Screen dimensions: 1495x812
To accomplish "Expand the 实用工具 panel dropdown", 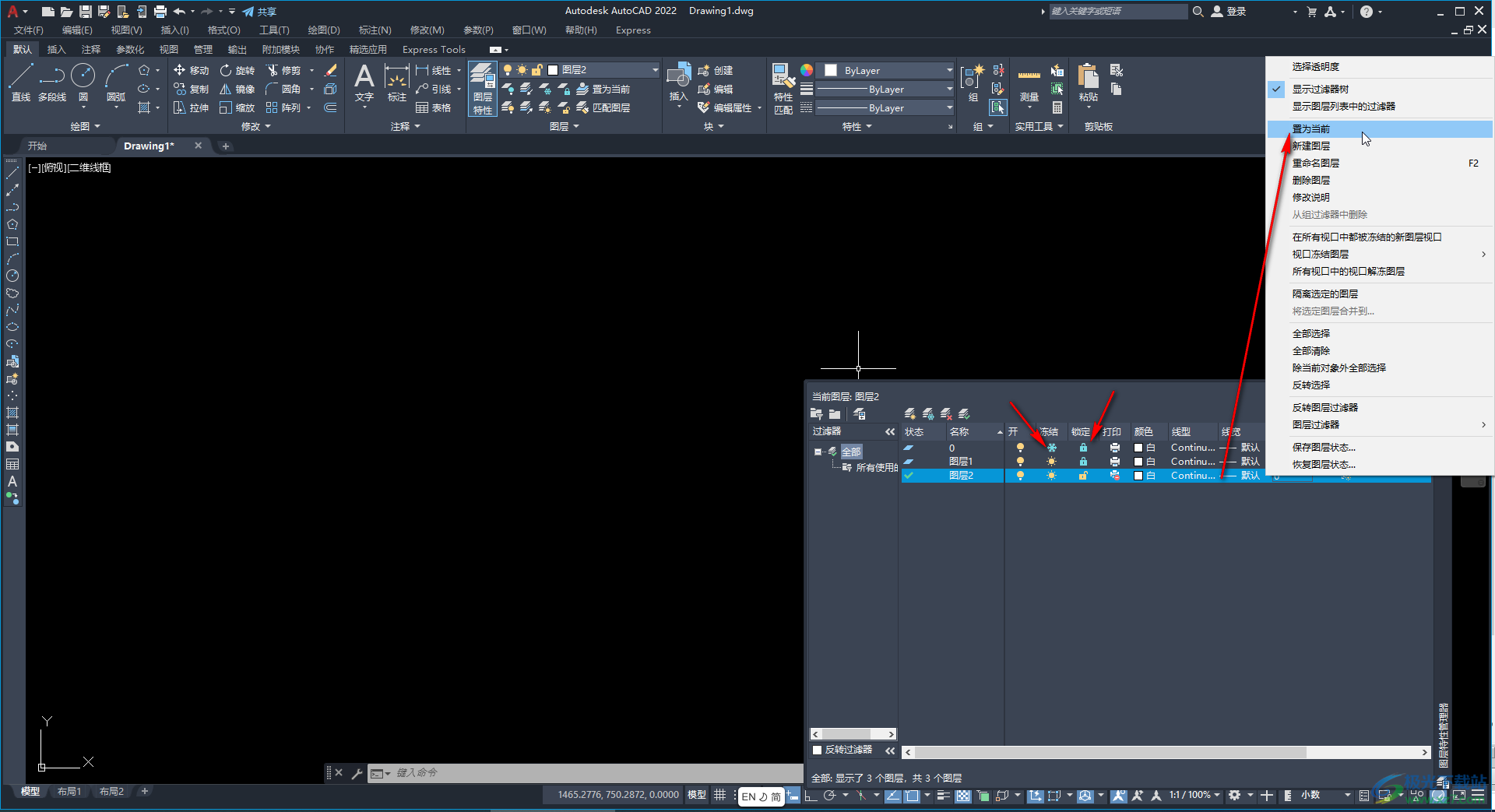I will click(x=1039, y=126).
